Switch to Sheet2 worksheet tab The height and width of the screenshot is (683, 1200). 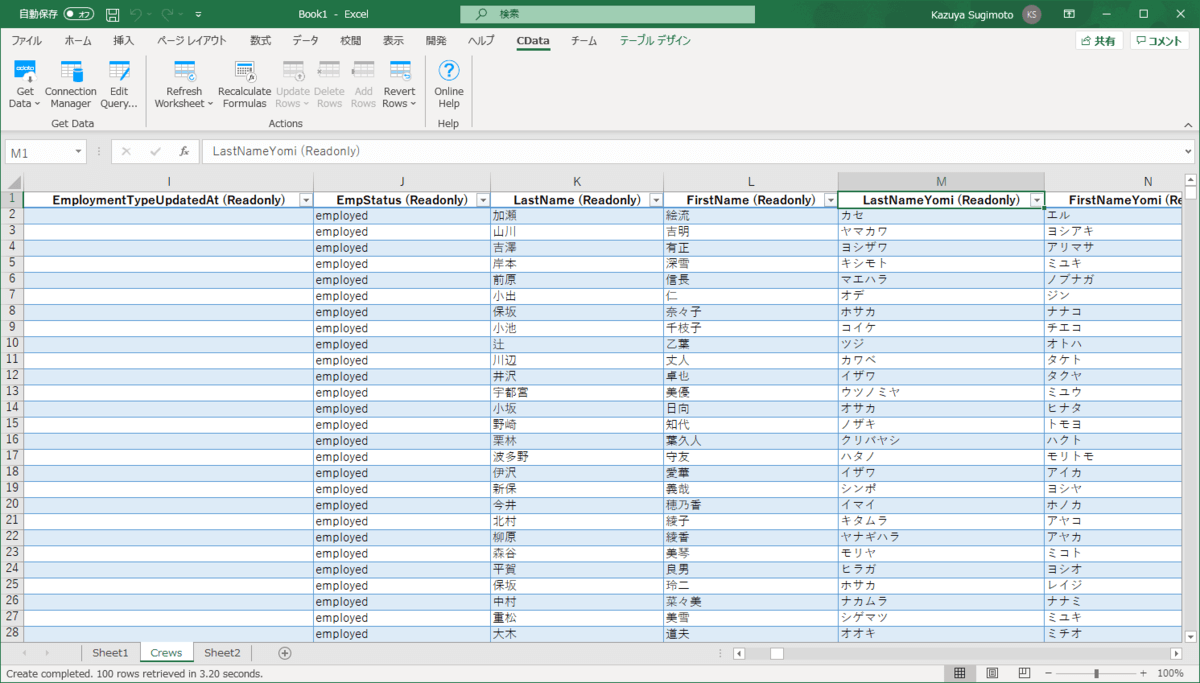tap(222, 653)
